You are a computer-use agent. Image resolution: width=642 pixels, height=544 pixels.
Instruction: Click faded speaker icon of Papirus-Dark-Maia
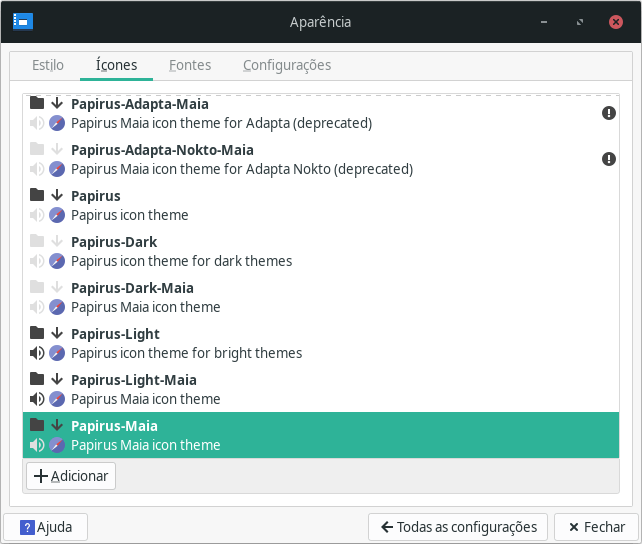pyautogui.click(x=37, y=307)
